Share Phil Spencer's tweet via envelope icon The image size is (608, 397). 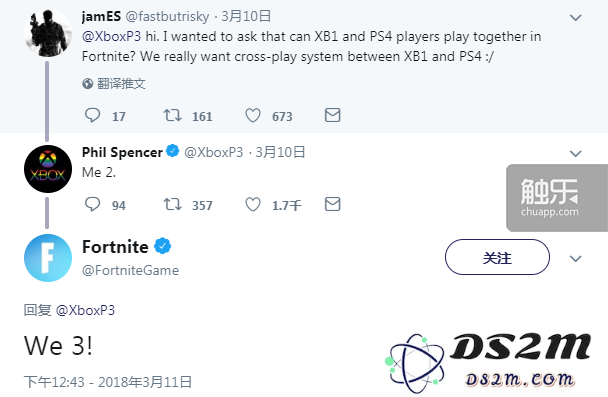[x=332, y=204]
